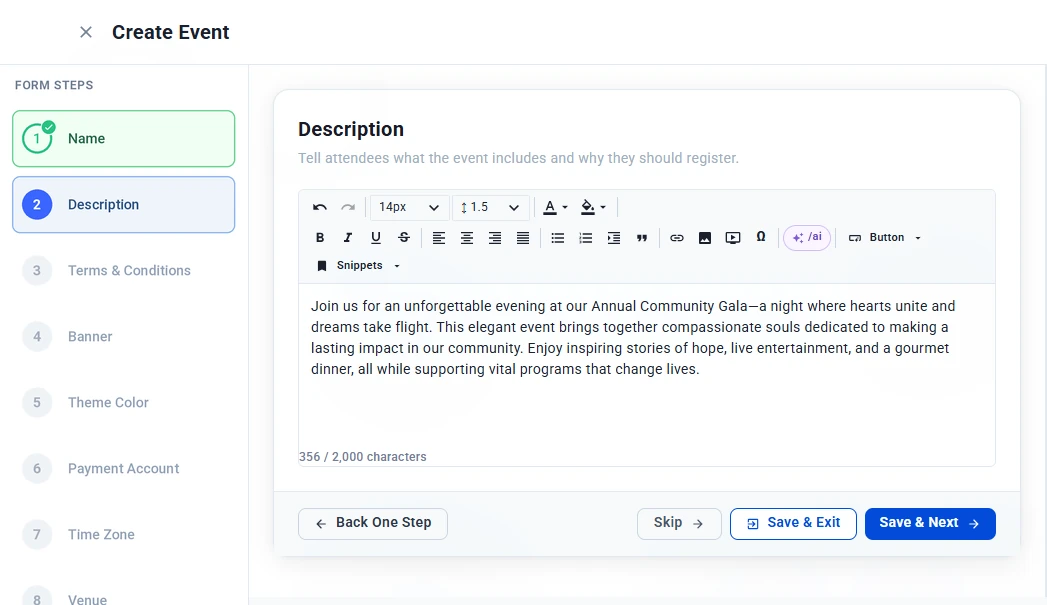Click Back One Step button

(x=373, y=524)
